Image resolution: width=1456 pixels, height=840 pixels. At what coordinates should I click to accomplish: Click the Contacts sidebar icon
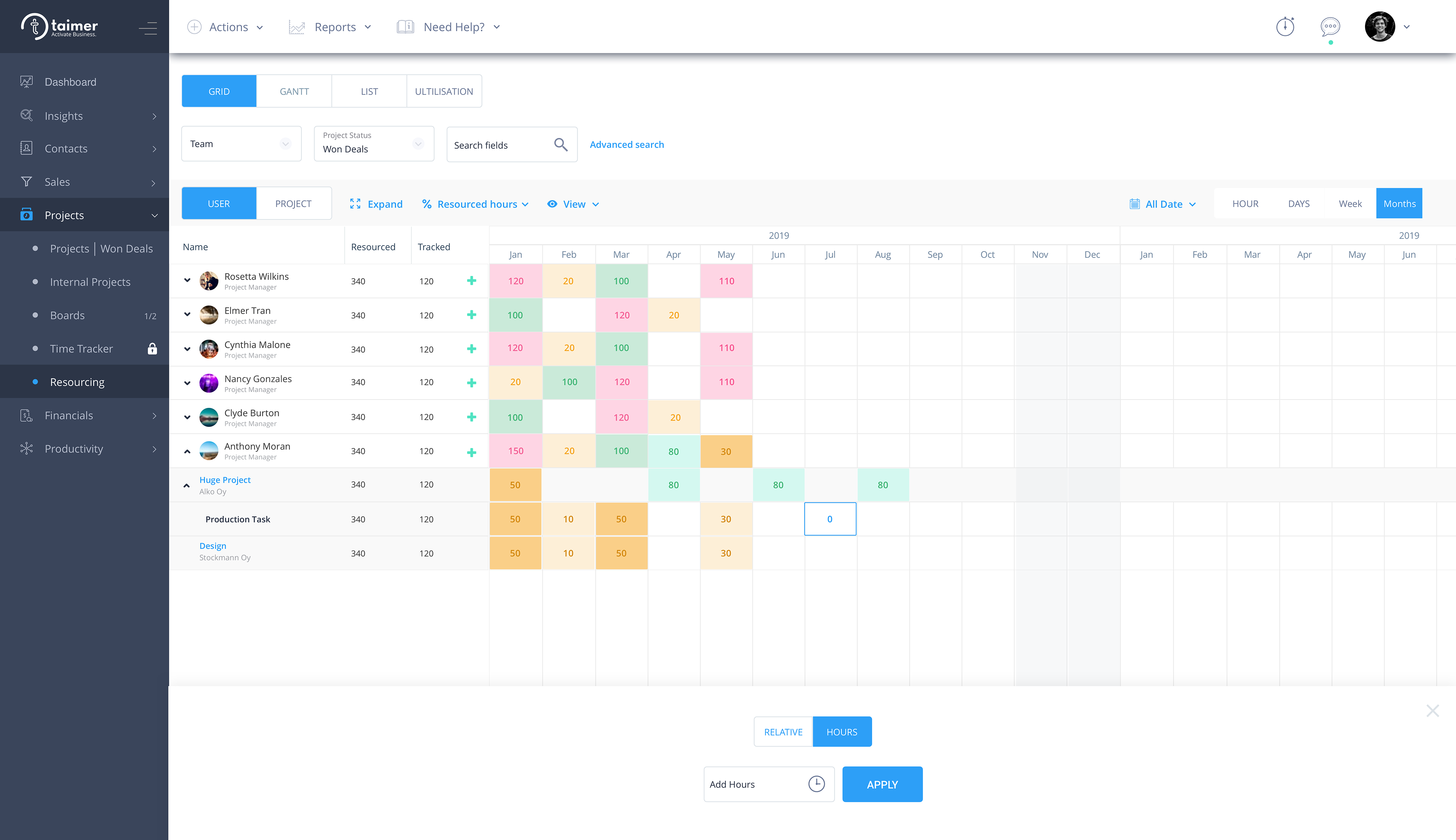click(27, 148)
